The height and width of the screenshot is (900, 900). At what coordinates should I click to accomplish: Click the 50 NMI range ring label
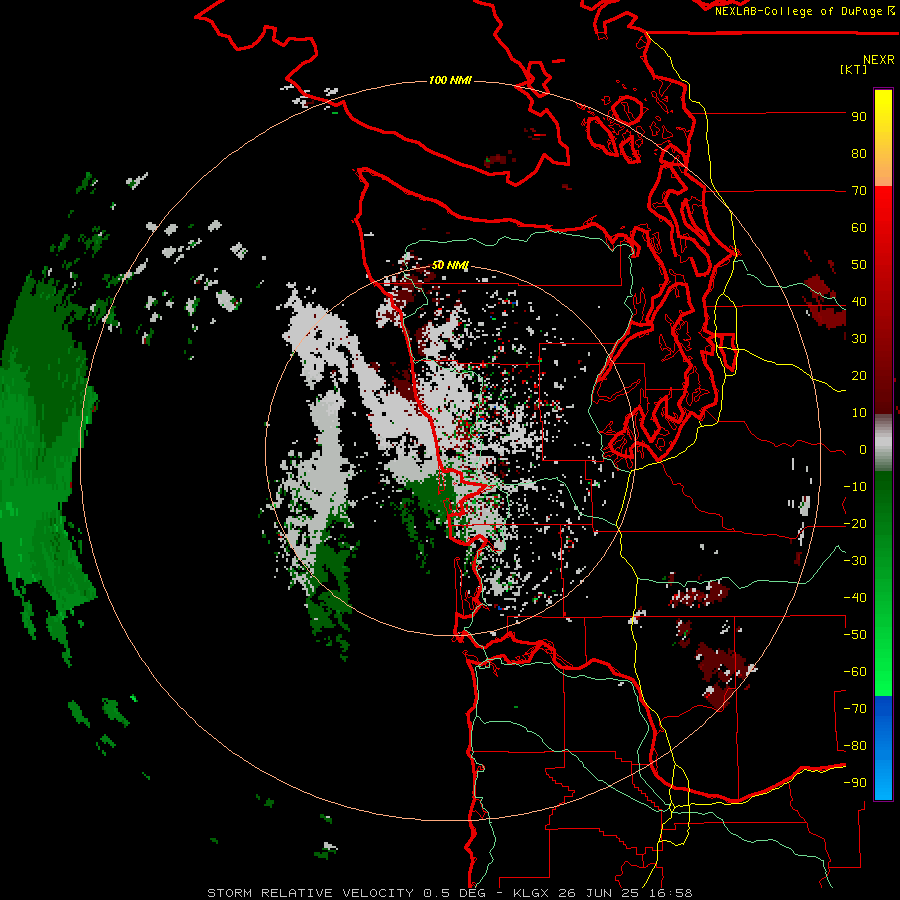tap(450, 265)
